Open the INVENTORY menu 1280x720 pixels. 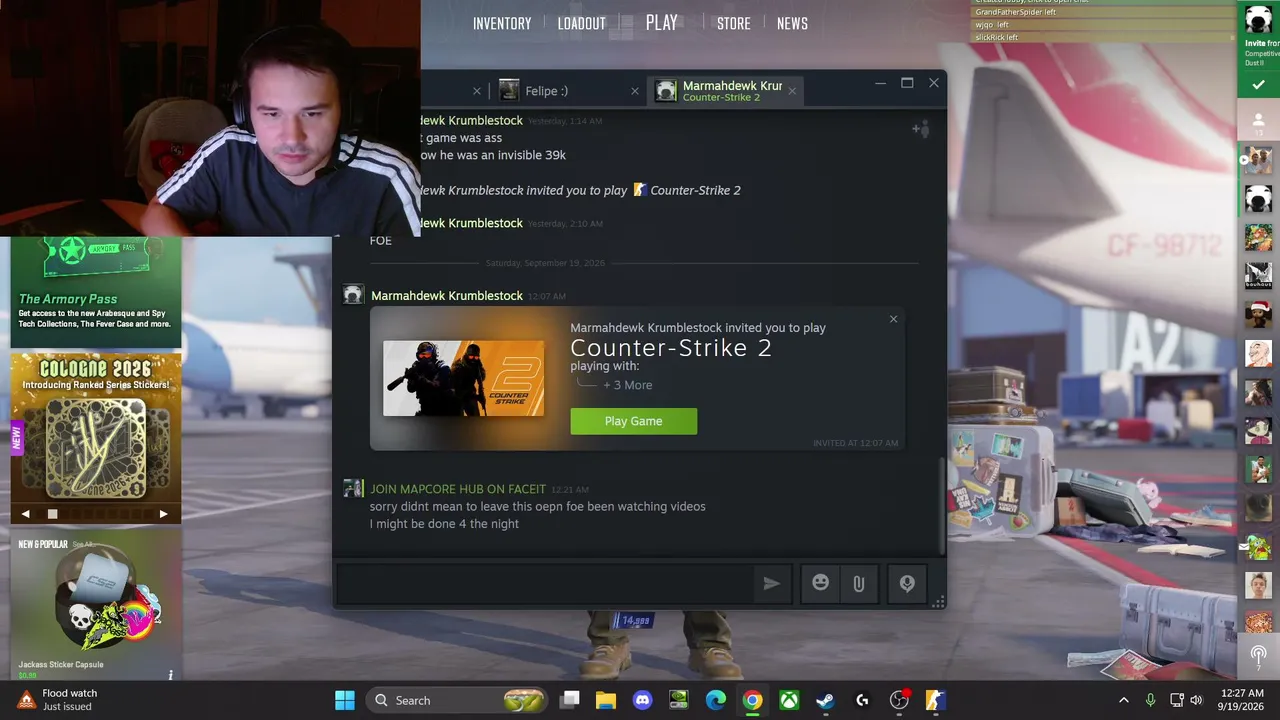point(502,24)
